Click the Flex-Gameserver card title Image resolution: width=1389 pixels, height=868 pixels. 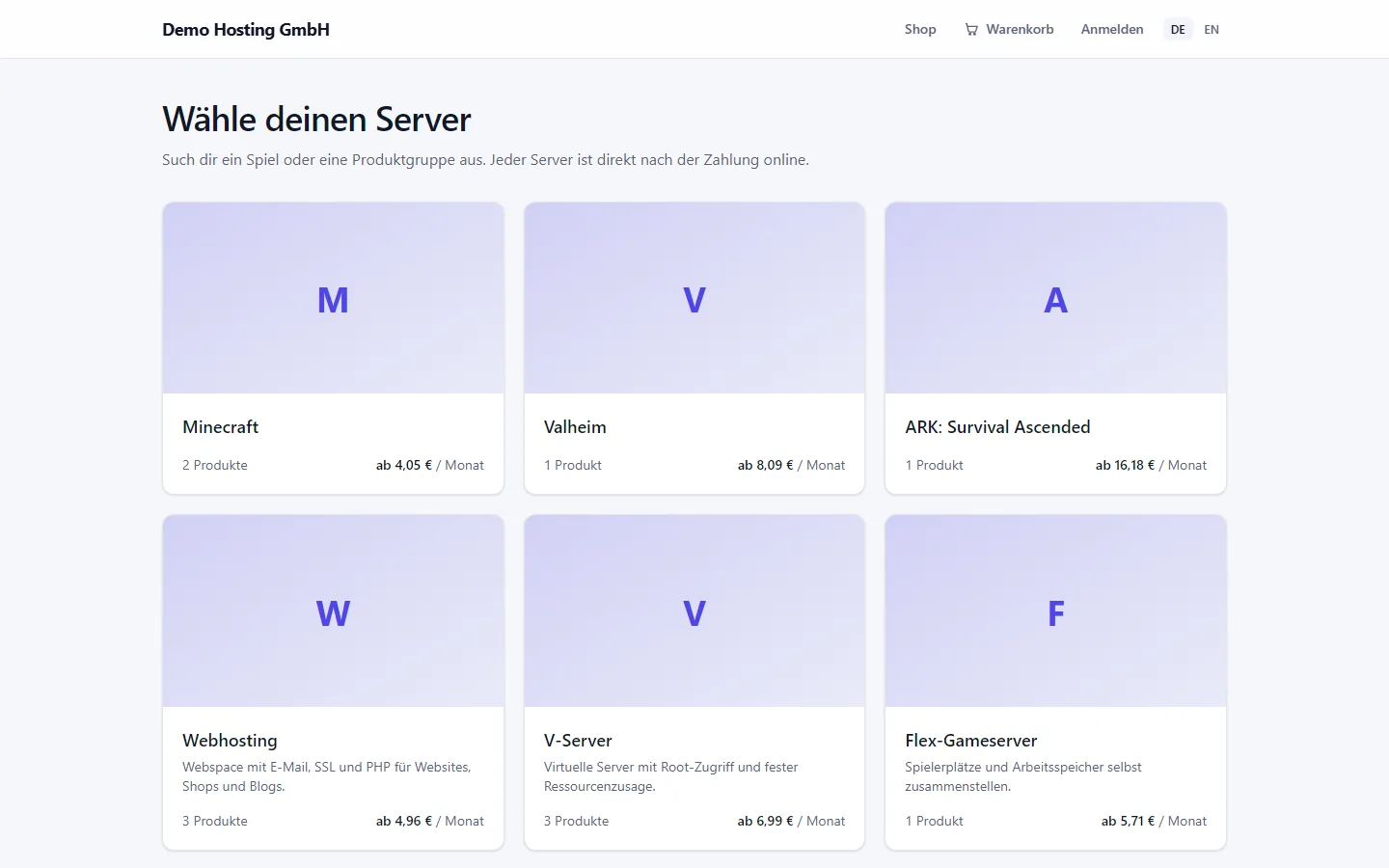coord(971,741)
